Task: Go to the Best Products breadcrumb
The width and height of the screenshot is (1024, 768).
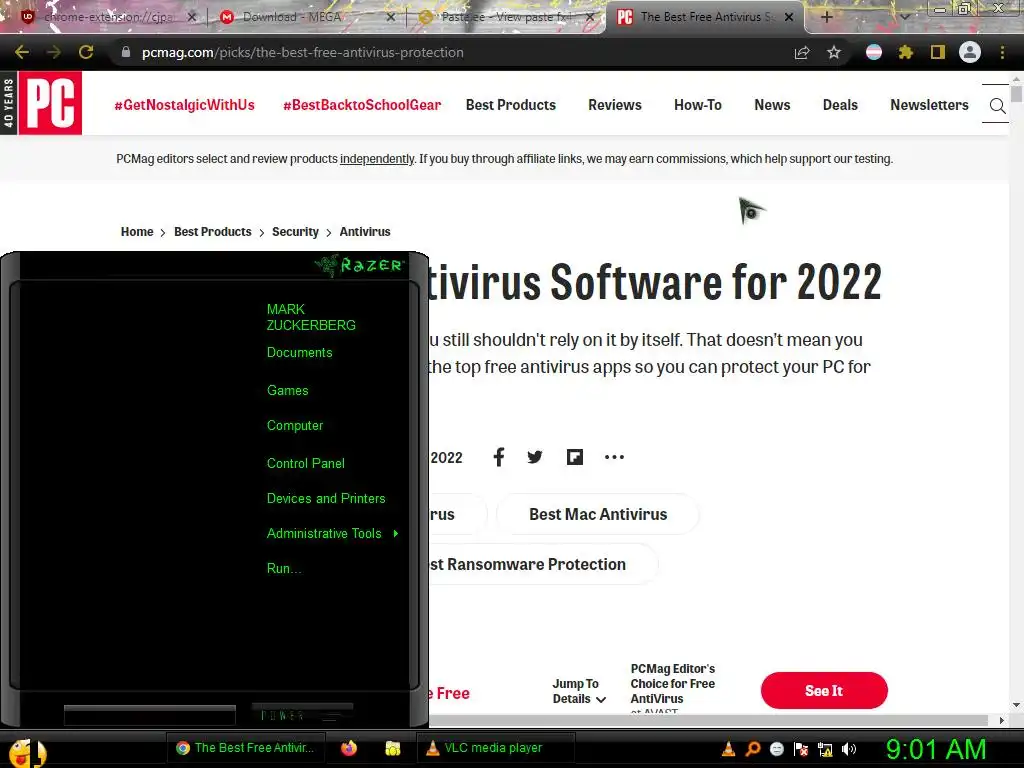Action: (212, 232)
